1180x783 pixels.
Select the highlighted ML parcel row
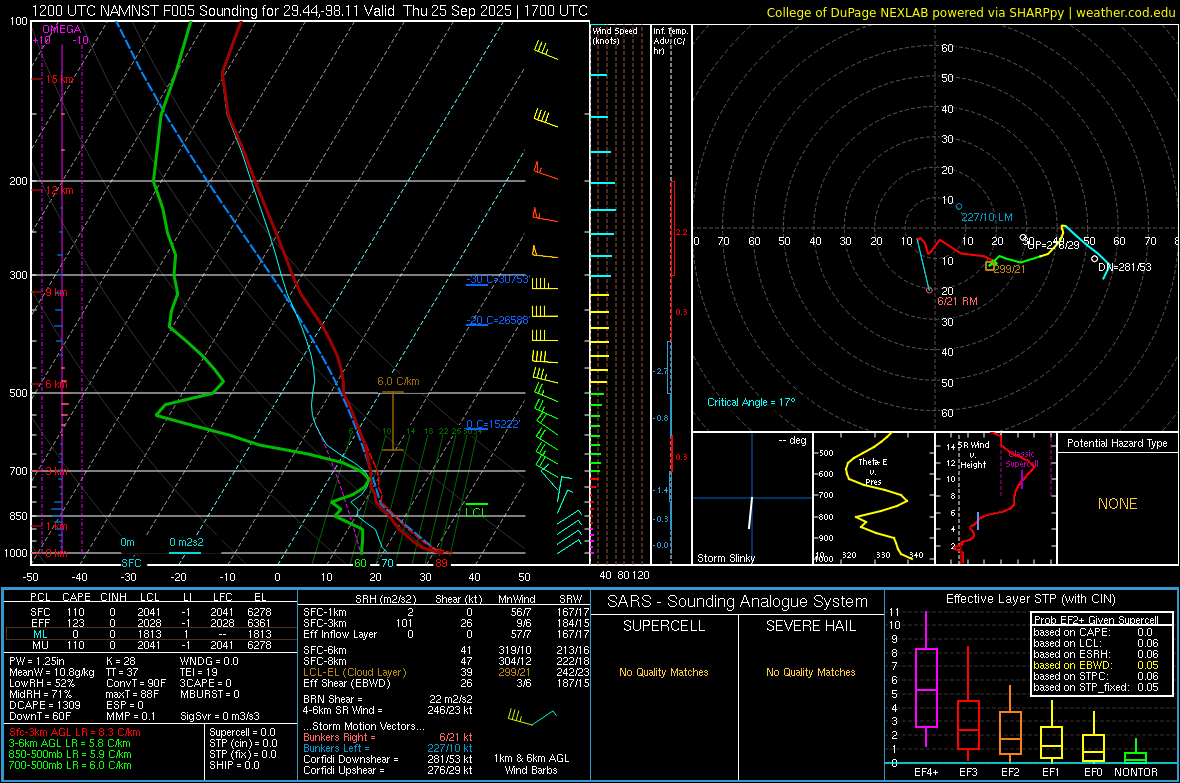[x=151, y=634]
